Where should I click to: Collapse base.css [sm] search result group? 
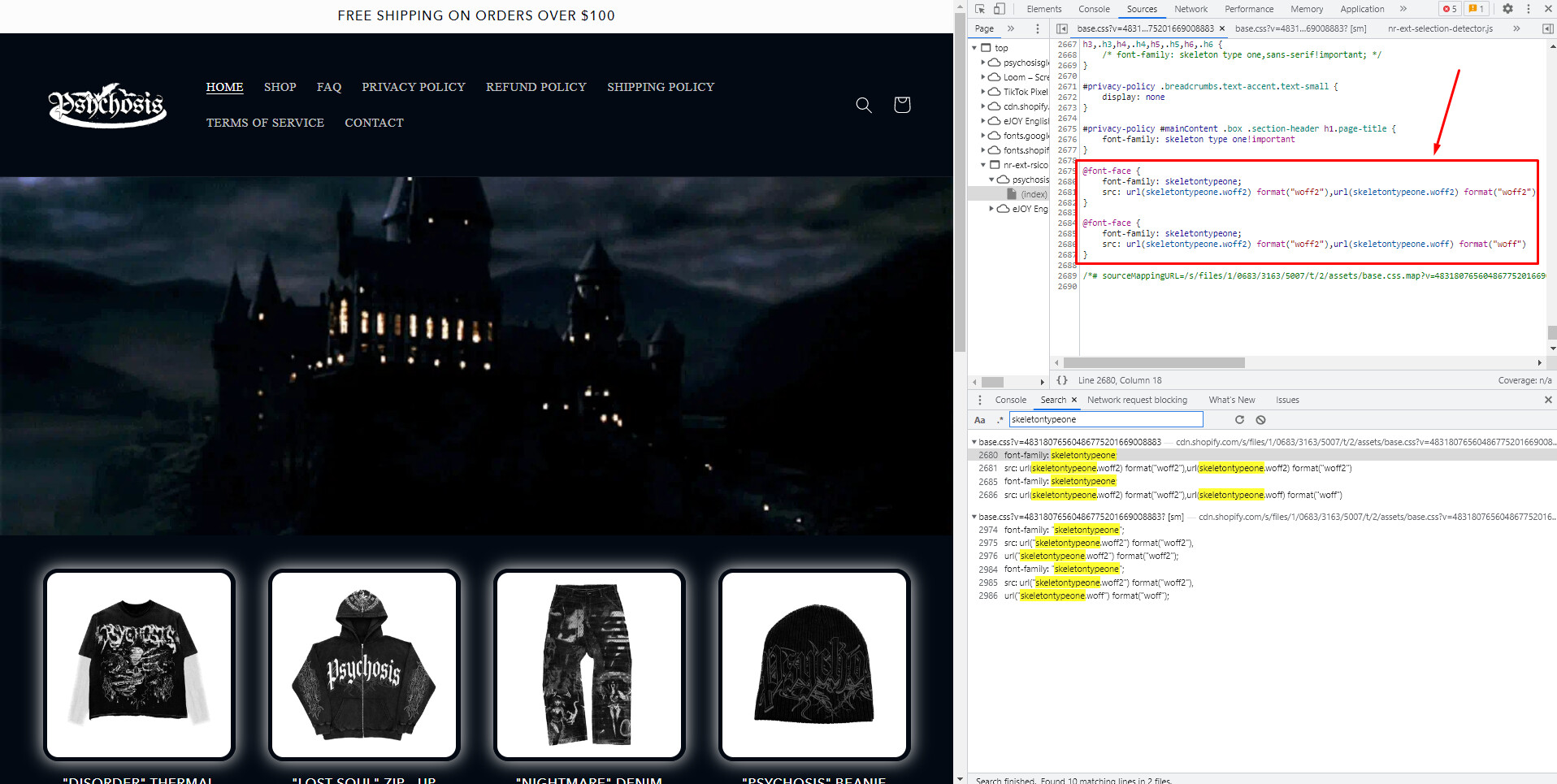[974, 517]
